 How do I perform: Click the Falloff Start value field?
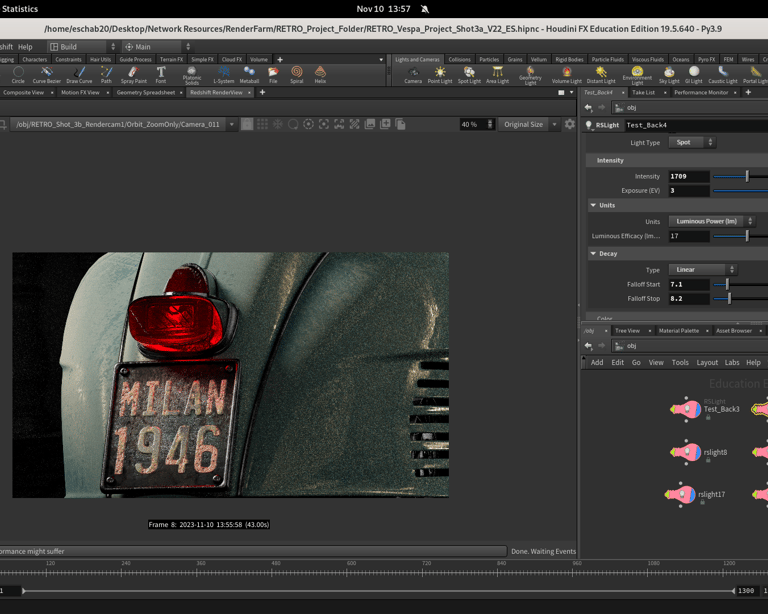688,284
